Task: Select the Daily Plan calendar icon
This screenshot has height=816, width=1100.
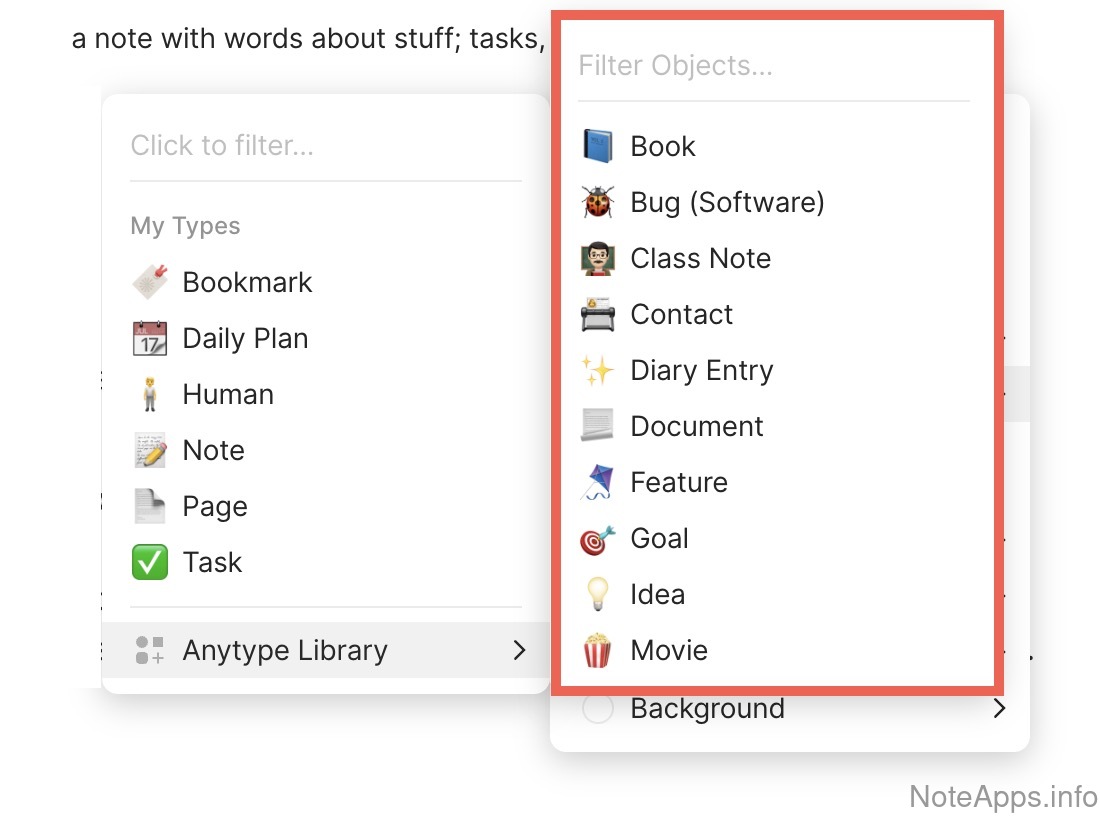Action: (150, 339)
